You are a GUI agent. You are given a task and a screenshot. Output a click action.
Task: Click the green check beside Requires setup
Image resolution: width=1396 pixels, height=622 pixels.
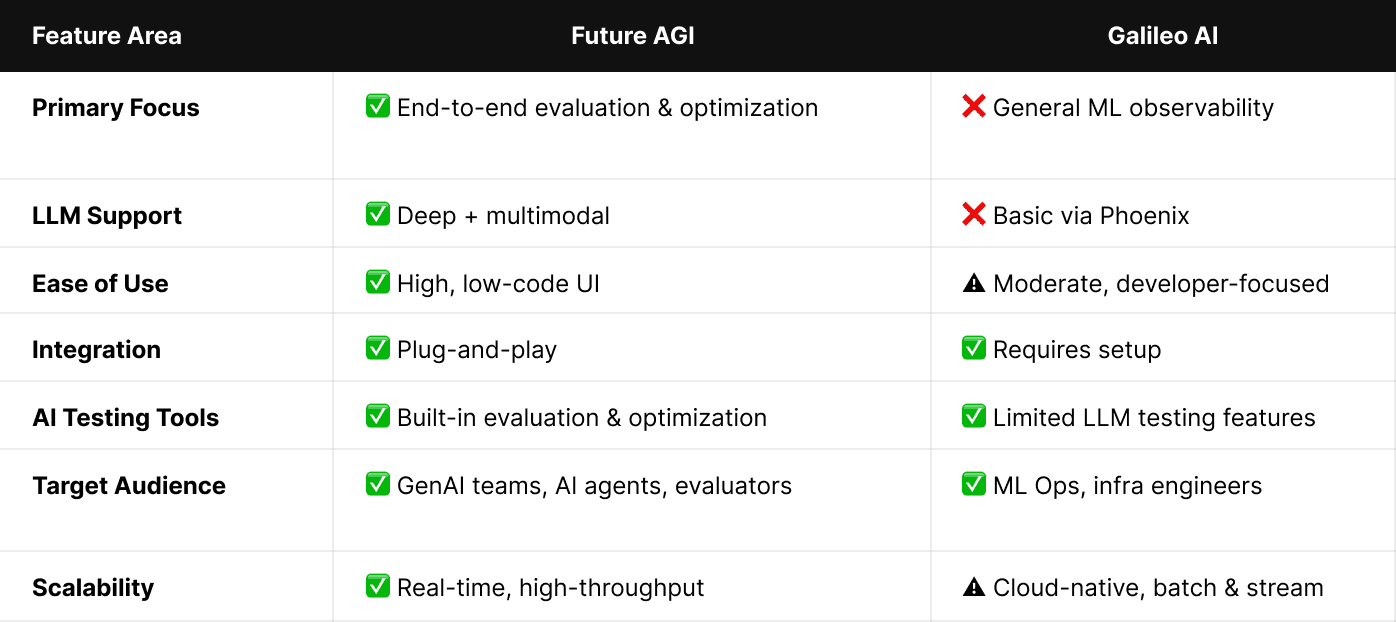pyautogui.click(x=974, y=348)
